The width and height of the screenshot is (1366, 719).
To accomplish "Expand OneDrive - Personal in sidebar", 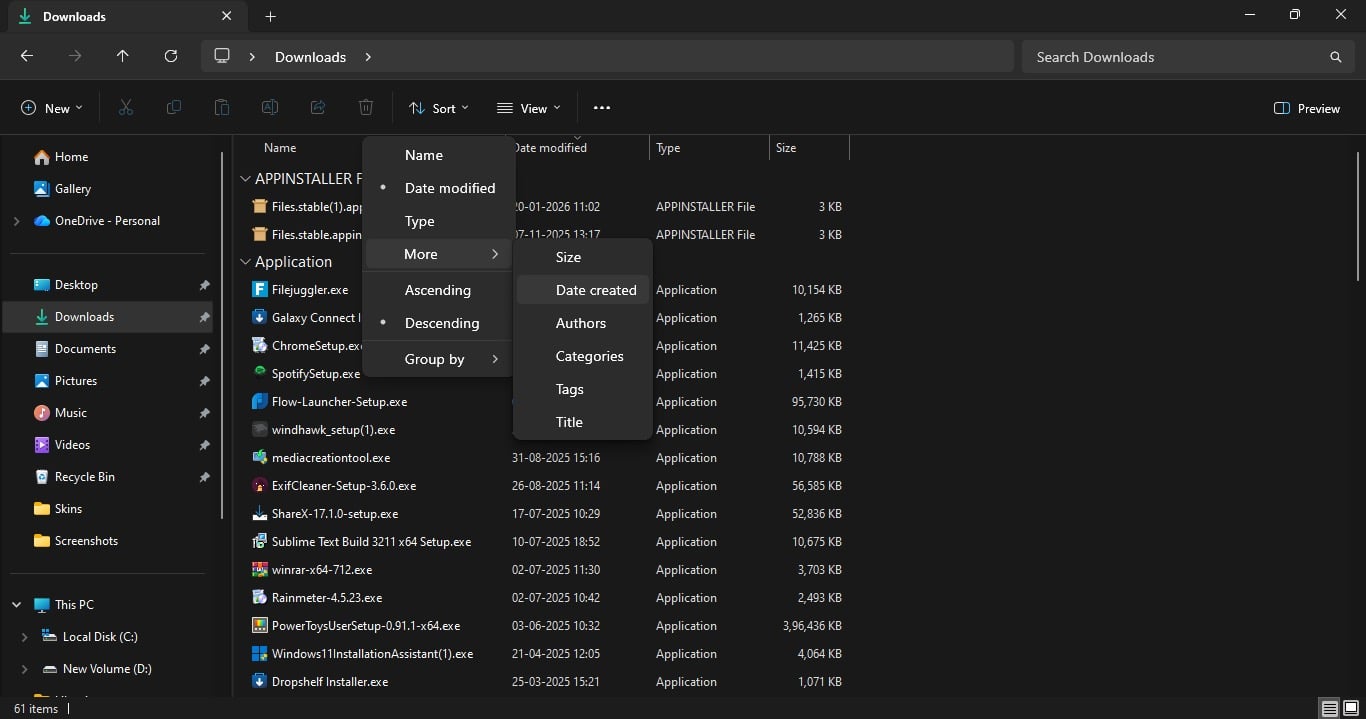I will tap(16, 221).
